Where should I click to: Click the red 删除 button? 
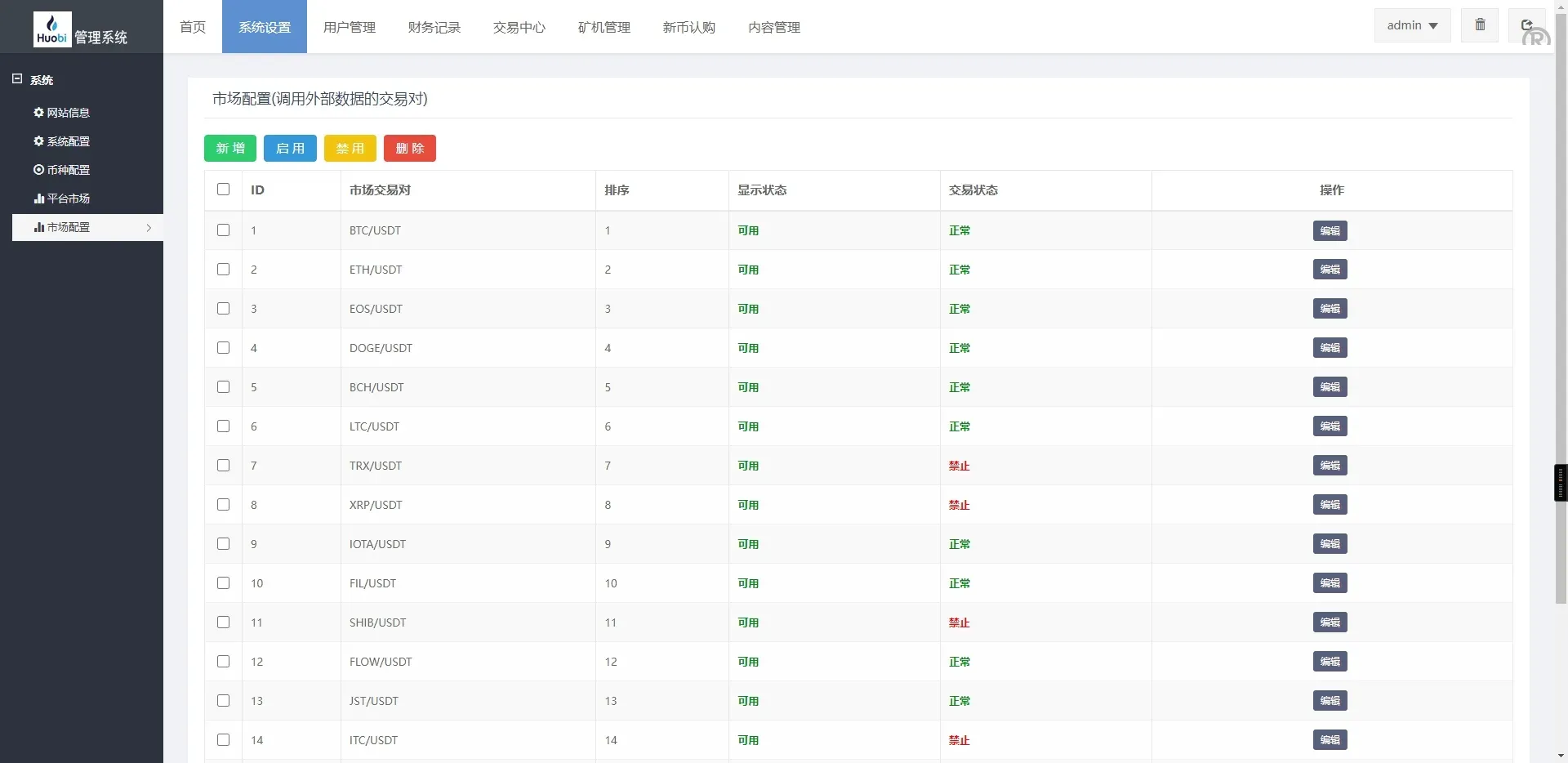[x=409, y=148]
